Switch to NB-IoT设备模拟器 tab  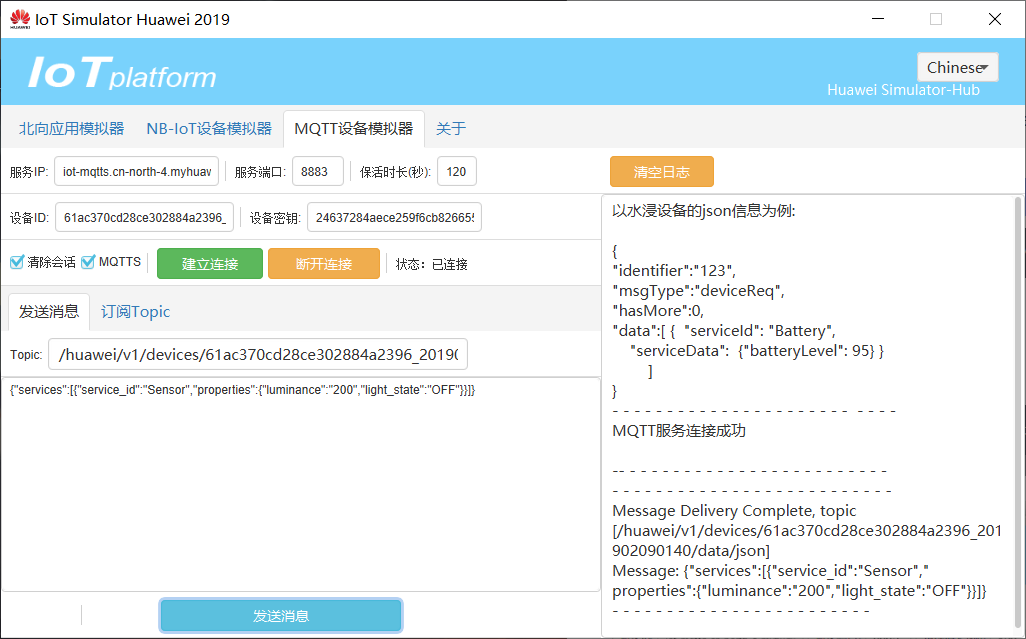209,129
